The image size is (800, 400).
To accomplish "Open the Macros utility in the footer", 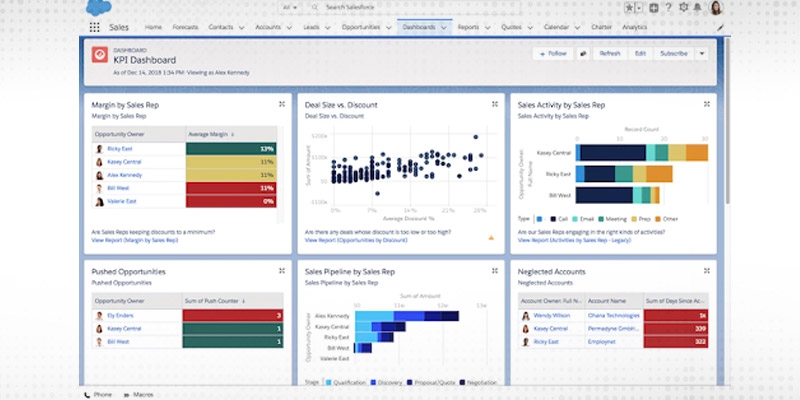I will click(139, 394).
